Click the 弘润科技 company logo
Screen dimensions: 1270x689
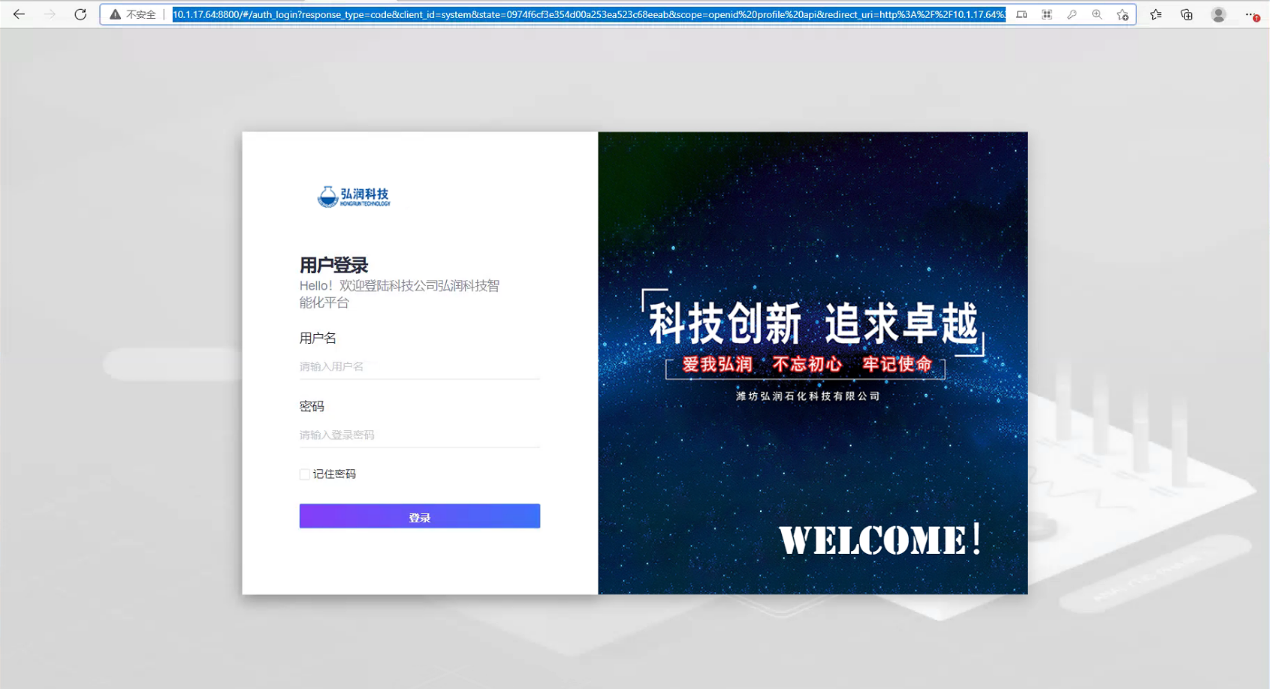[x=354, y=196]
